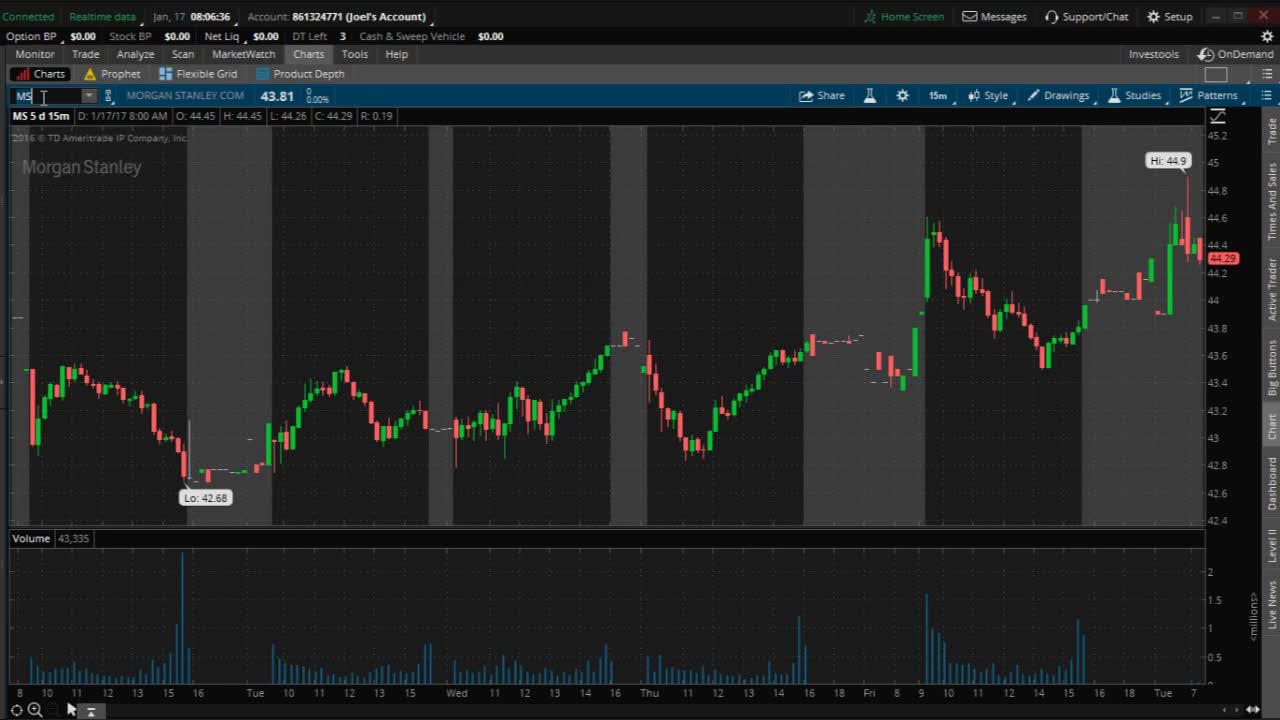This screenshot has width=1280, height=720.
Task: Select the Chart side tab
Action: pos(1272,427)
